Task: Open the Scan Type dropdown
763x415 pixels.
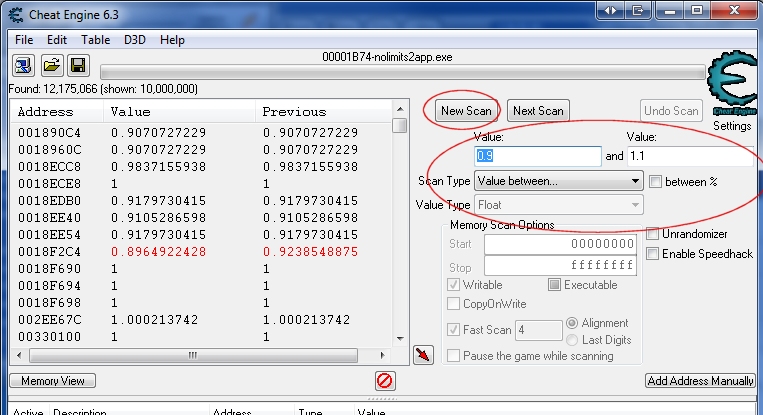Action: click(558, 181)
